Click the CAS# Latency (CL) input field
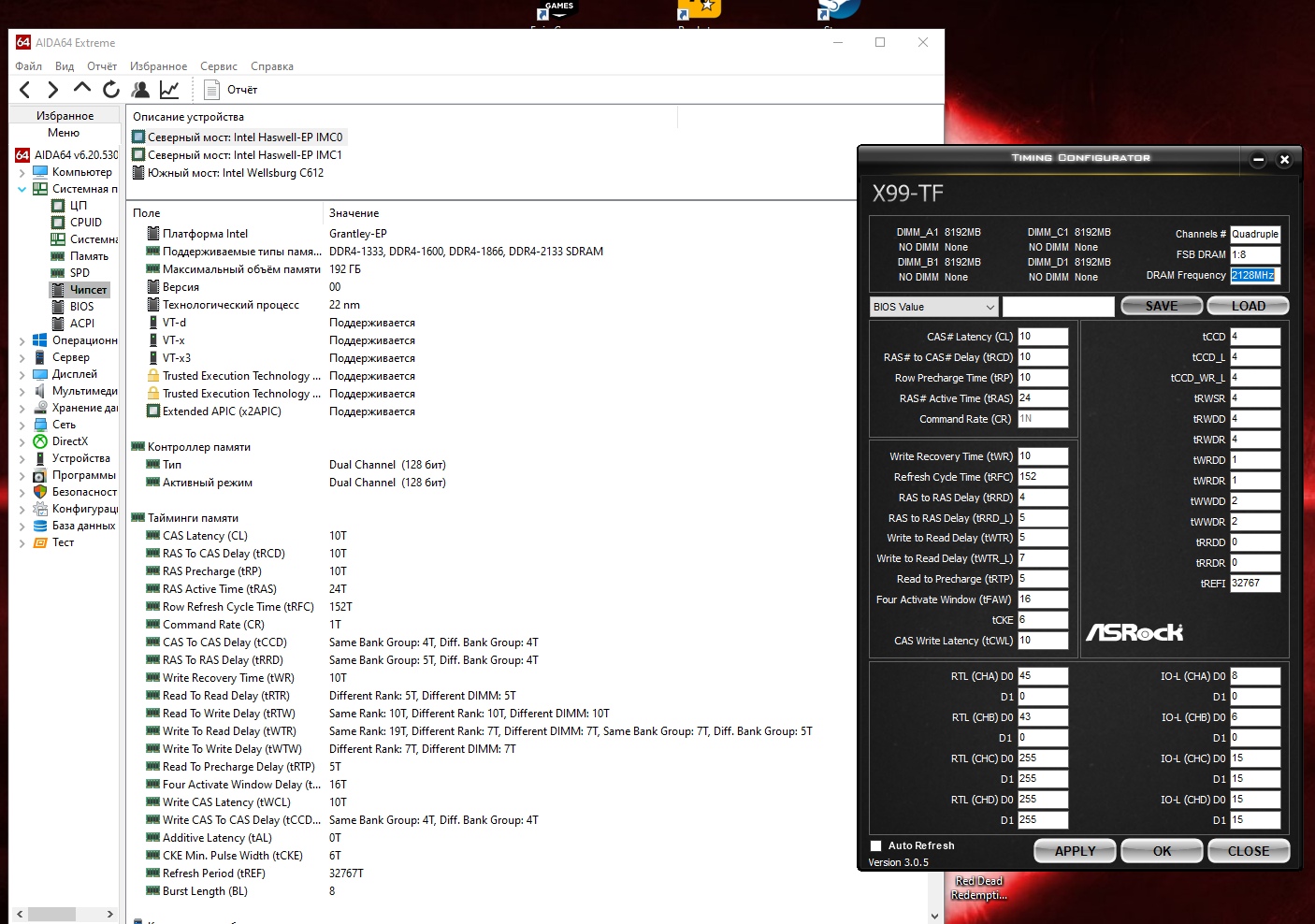Screen dimensions: 1315x924 tap(1043, 337)
